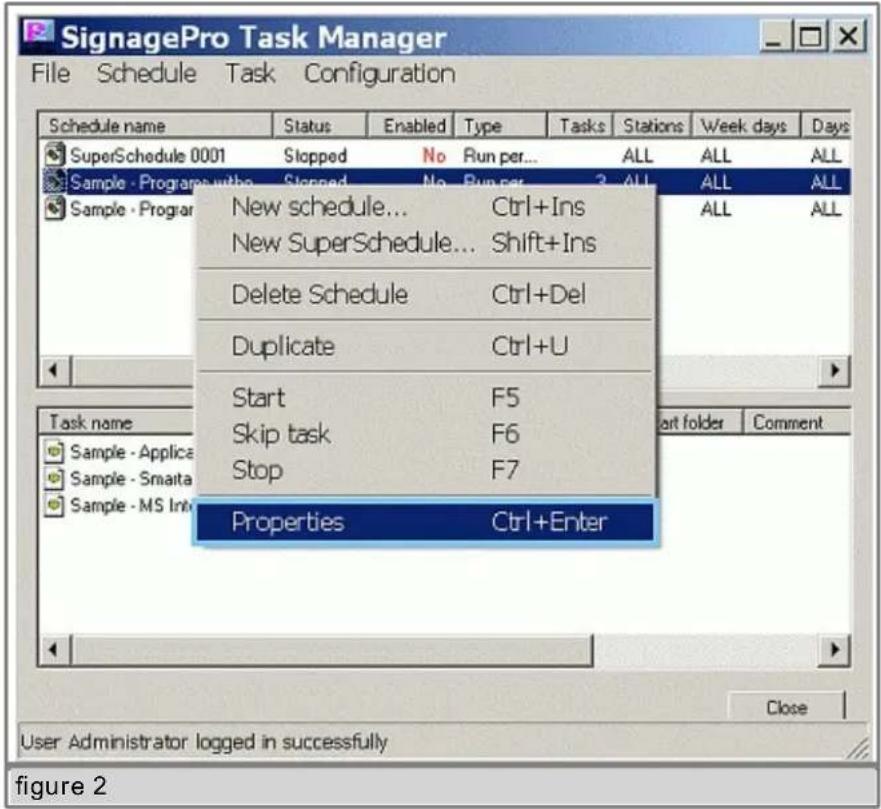881x809 pixels.
Task: Click the icon of the highlighted Sample schedule row
Action: (x=55, y=182)
